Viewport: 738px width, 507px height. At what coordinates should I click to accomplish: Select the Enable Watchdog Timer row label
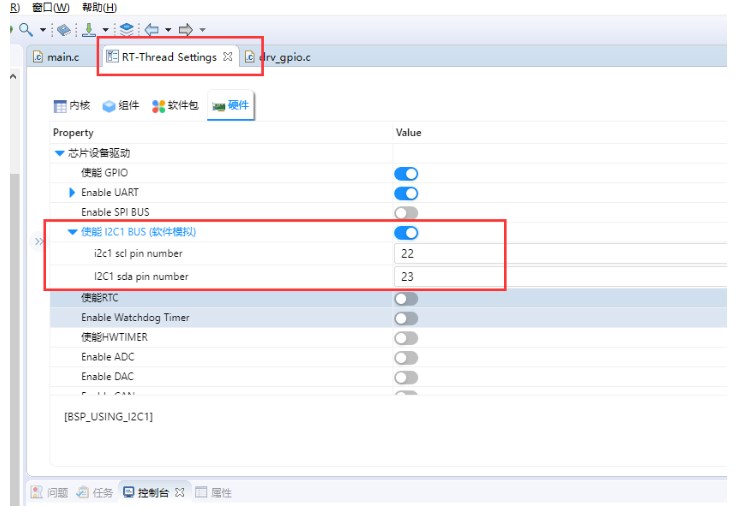(136, 317)
